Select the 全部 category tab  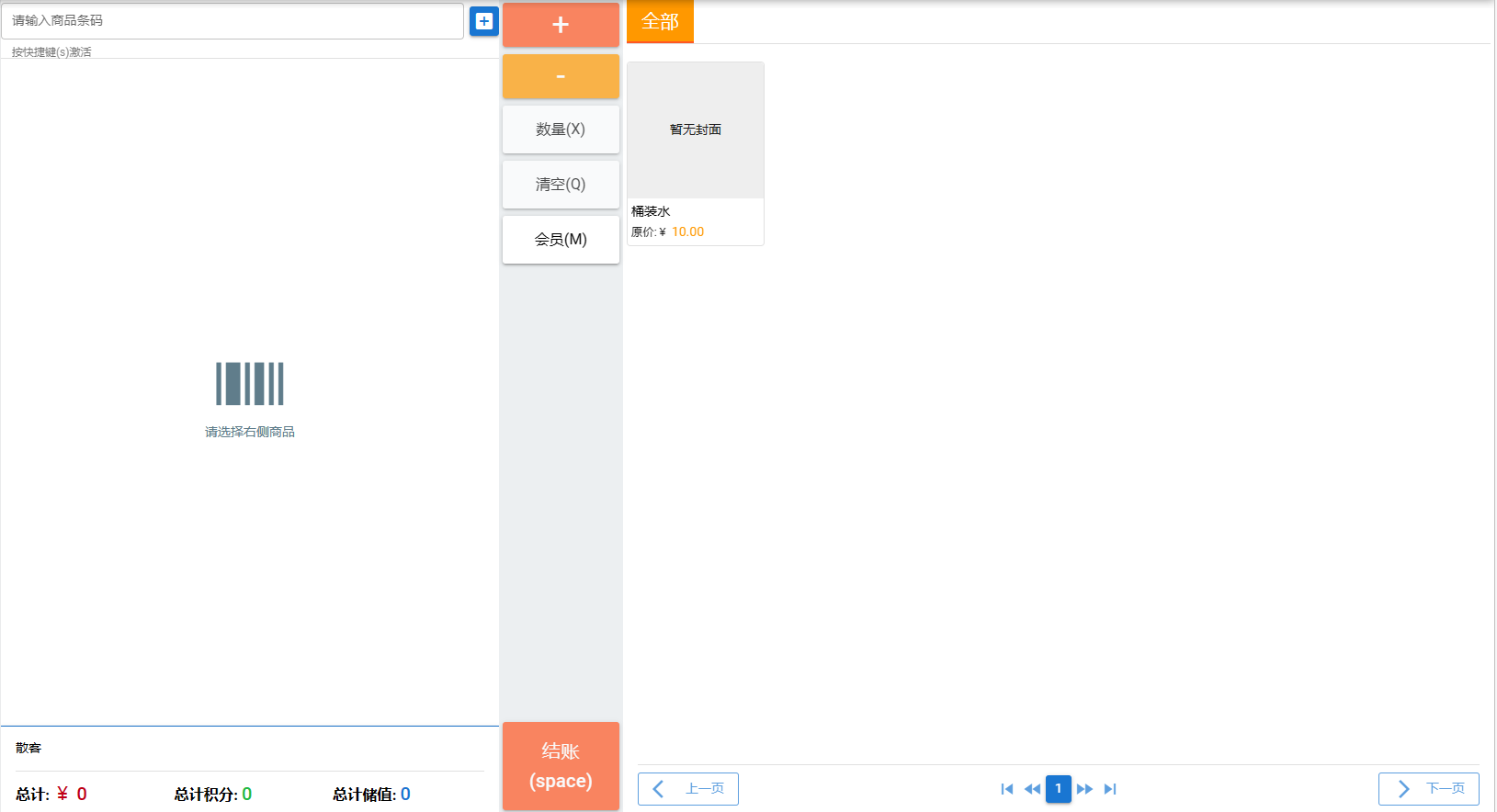660,21
